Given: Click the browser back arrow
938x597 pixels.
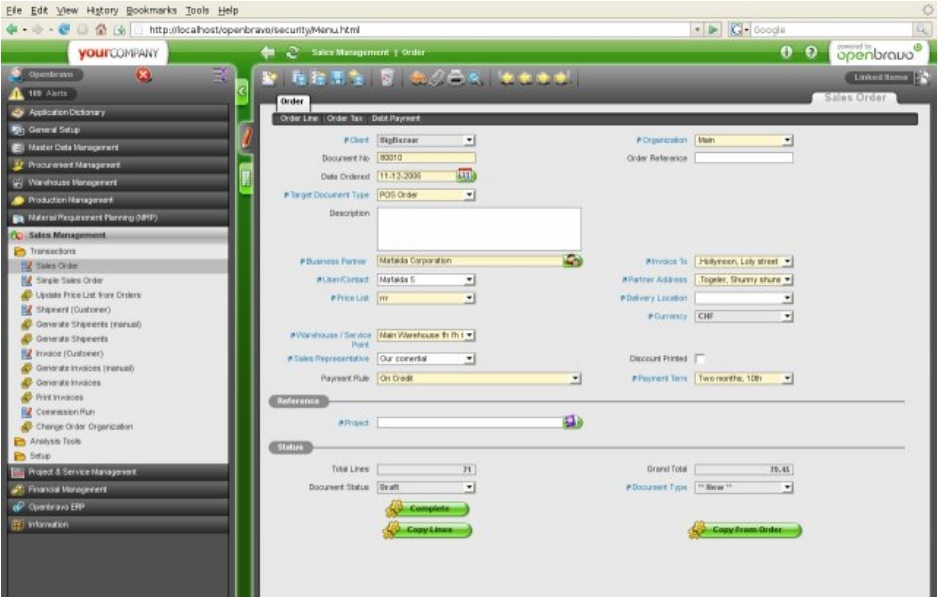Looking at the screenshot, I should [x=11, y=29].
